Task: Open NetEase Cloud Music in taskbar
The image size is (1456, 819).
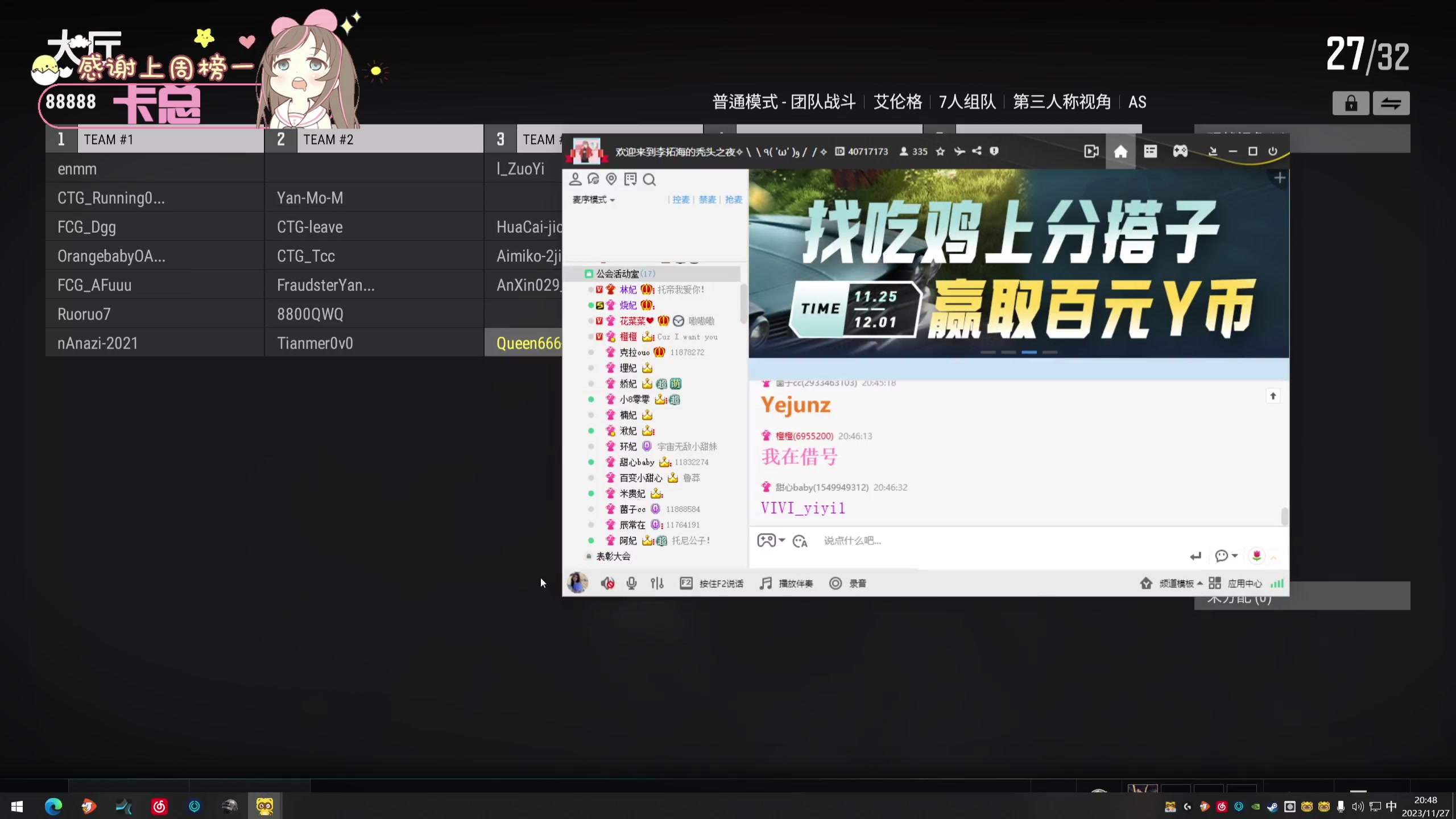Action: click(159, 806)
